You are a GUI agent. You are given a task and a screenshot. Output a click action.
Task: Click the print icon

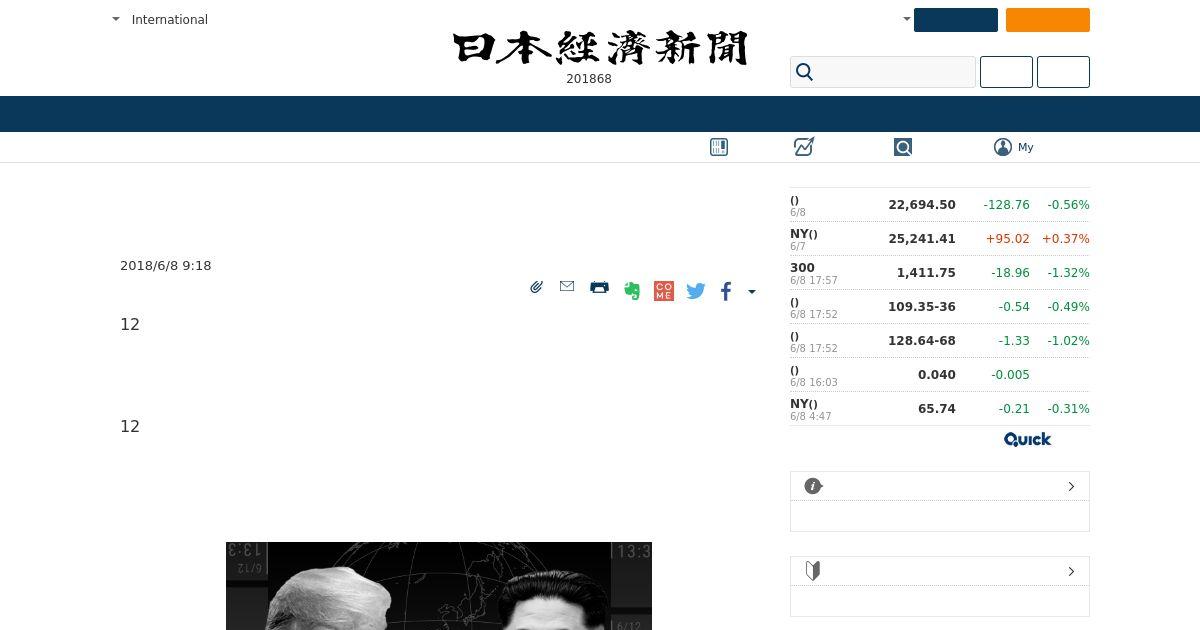coord(599,287)
